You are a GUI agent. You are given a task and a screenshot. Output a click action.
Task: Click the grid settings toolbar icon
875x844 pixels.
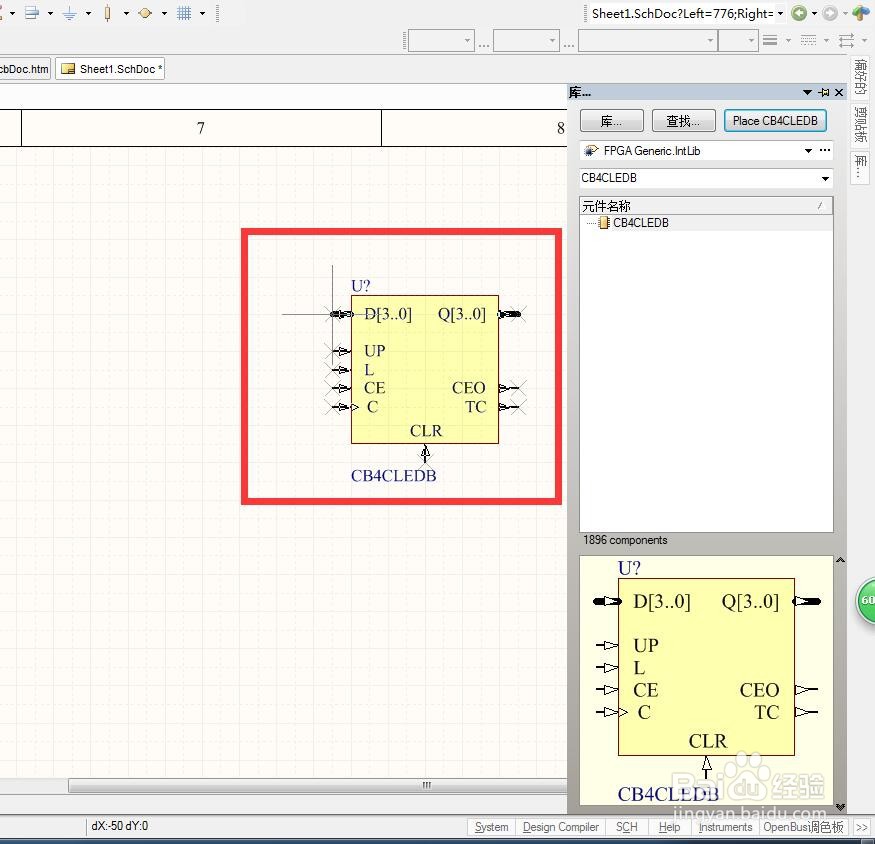[184, 13]
